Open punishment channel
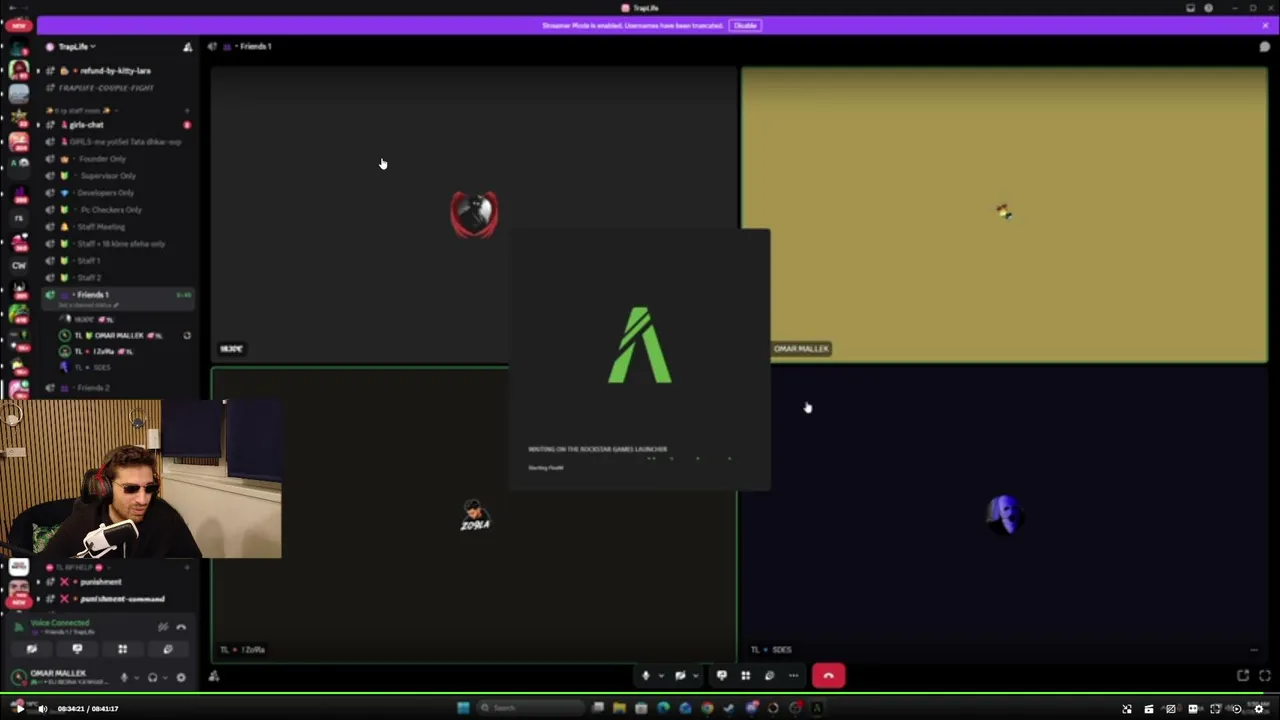 click(101, 582)
